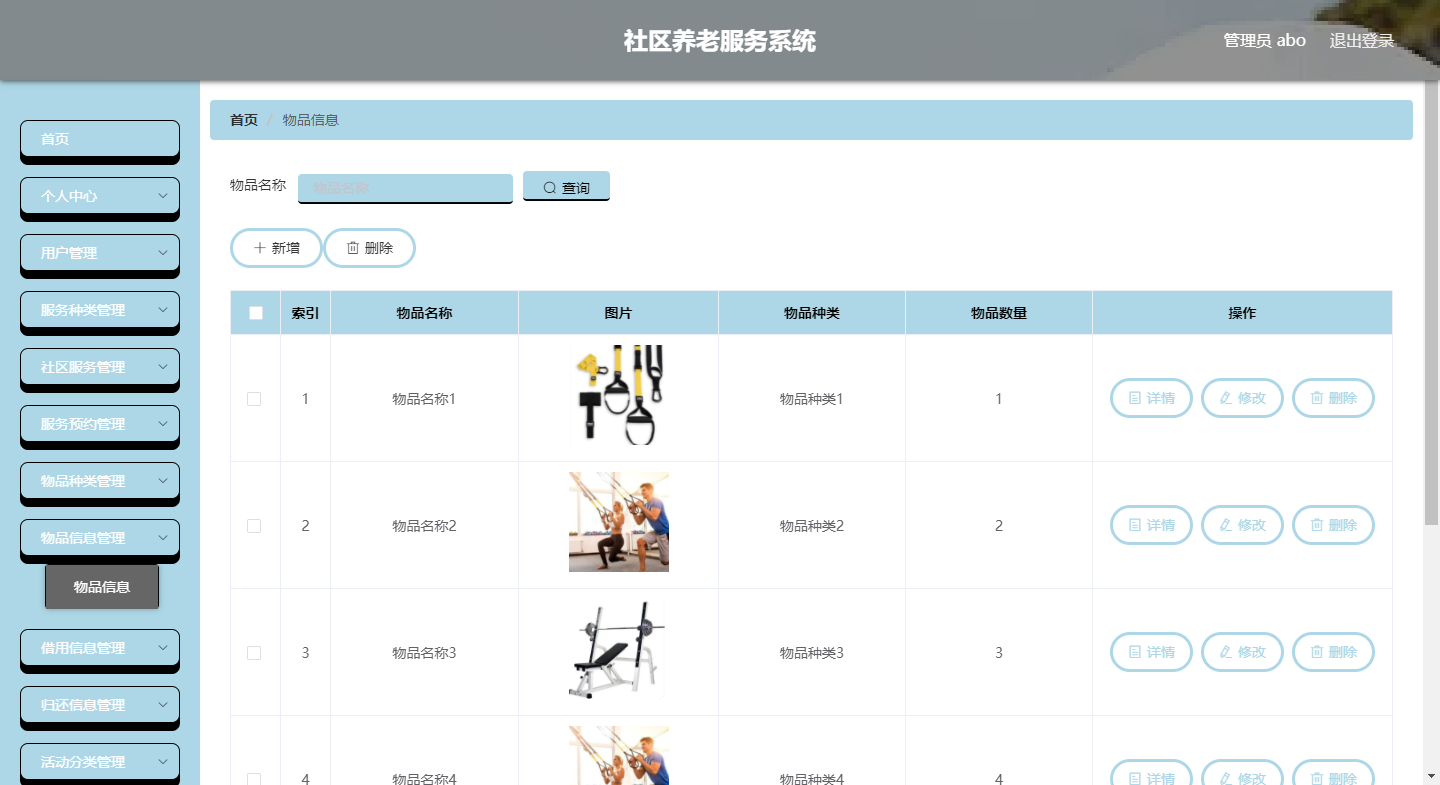Screen dimensions: 1440x785
Task: Focus the 物品名称 search input field
Action: tap(405, 188)
